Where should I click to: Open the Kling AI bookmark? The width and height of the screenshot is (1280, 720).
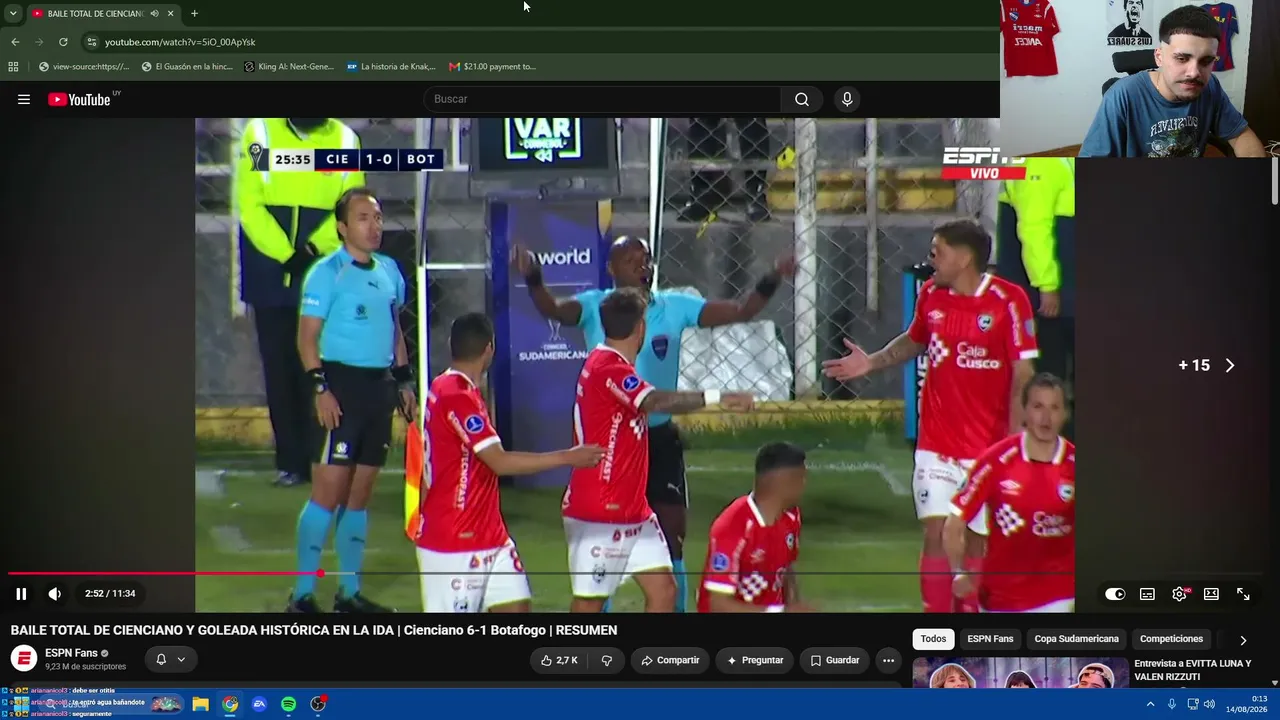point(289,67)
